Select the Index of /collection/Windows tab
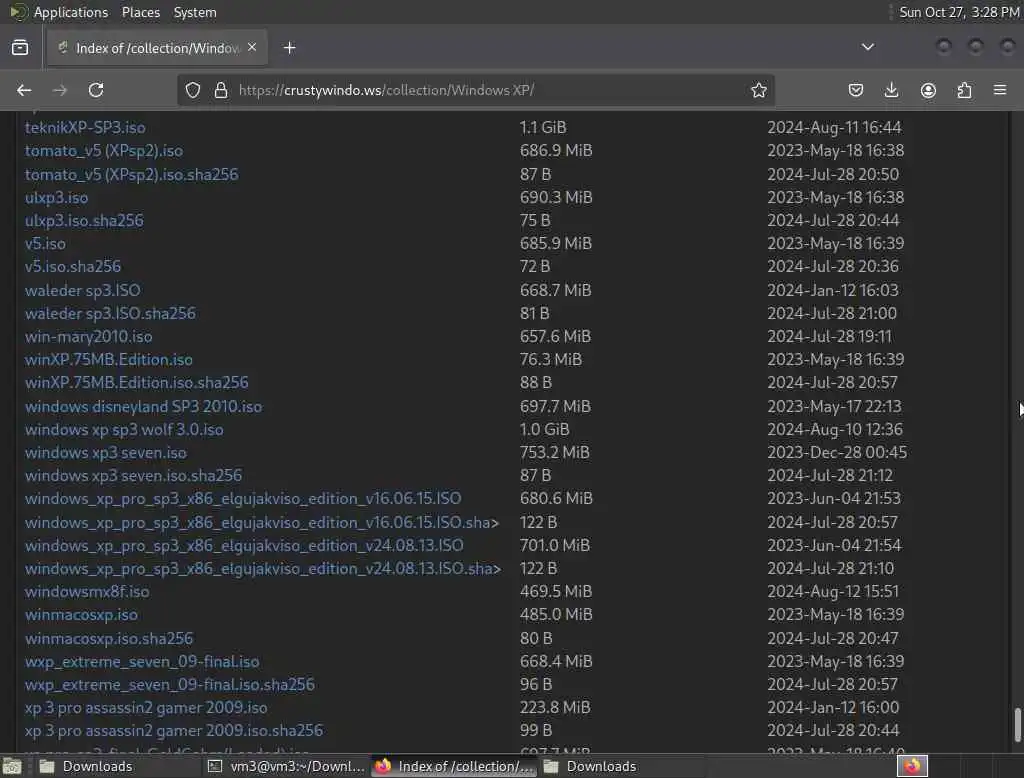 point(157,48)
